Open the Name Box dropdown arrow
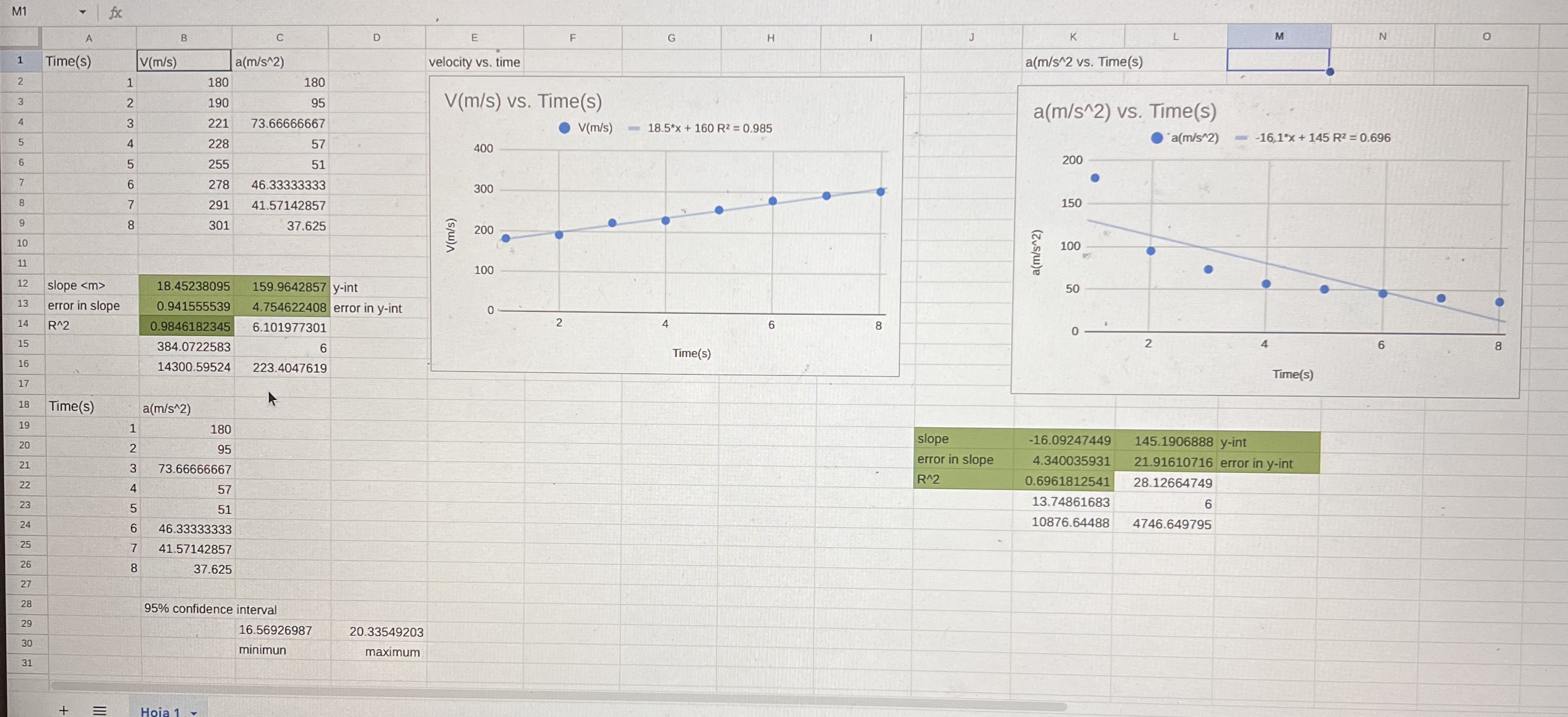 pyautogui.click(x=82, y=12)
